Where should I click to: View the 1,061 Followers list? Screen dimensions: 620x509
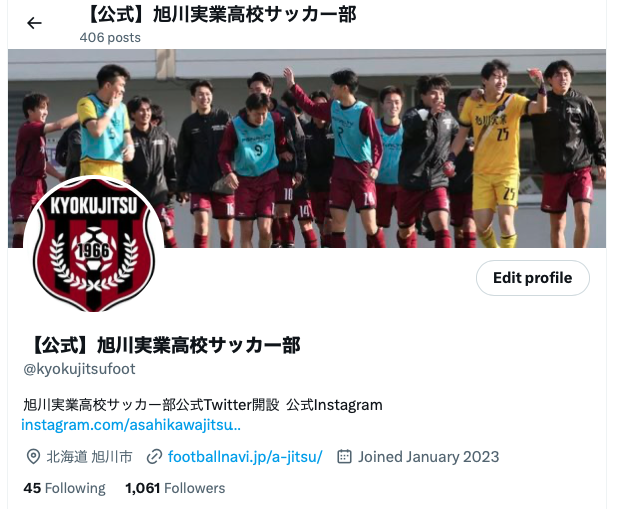pos(175,488)
